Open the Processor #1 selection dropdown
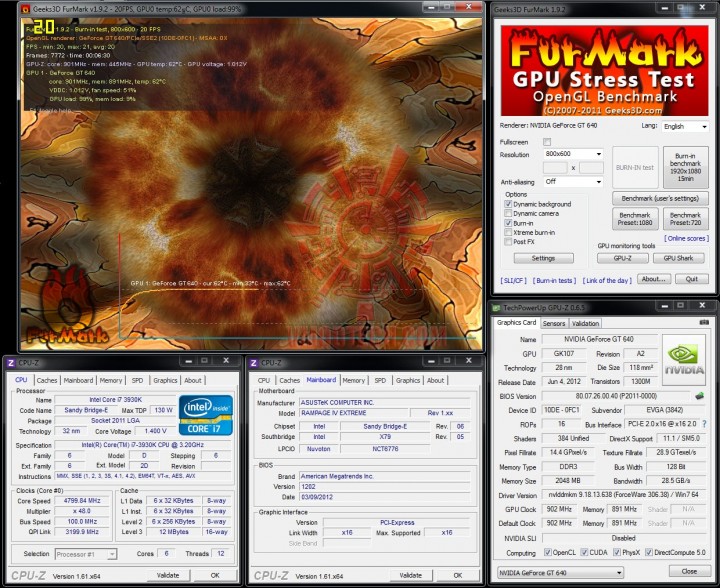This screenshot has width=720, height=588. [x=86, y=554]
